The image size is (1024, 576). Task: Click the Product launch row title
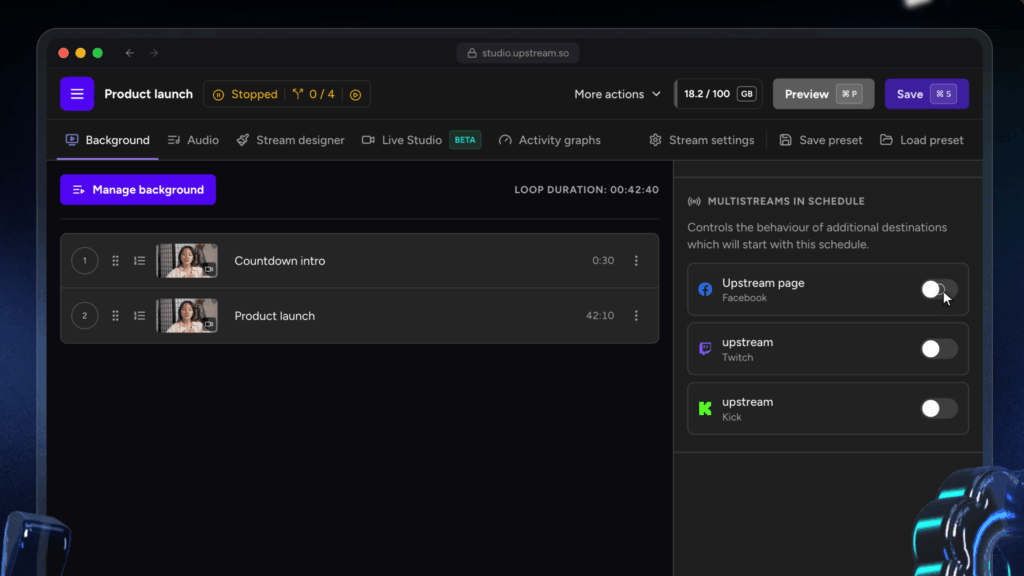[274, 315]
